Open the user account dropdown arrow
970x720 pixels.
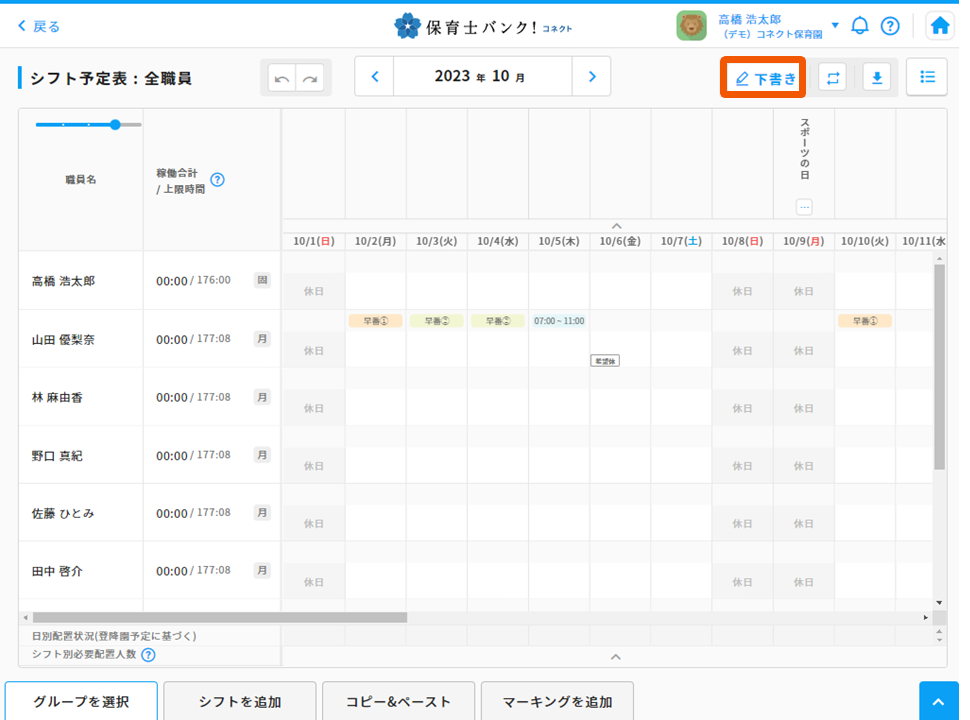coord(835,25)
